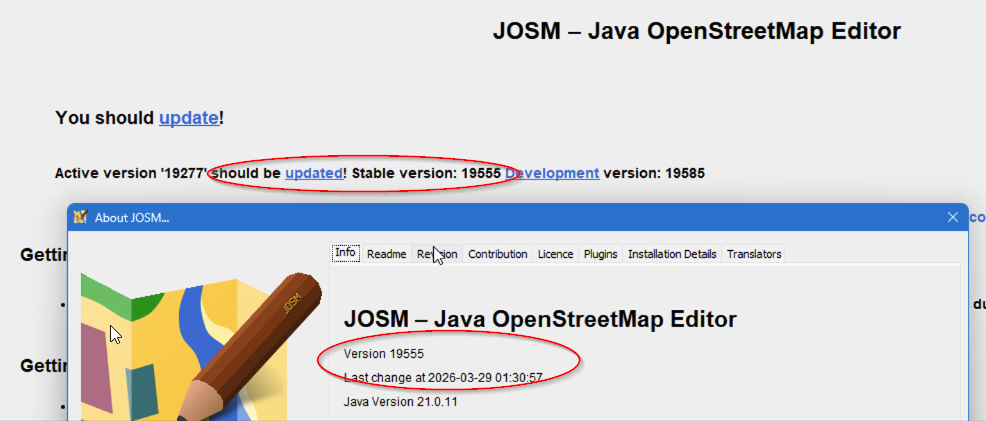Click the Java Version 21.0.11 line
The width and height of the screenshot is (986, 421).
coord(401,402)
